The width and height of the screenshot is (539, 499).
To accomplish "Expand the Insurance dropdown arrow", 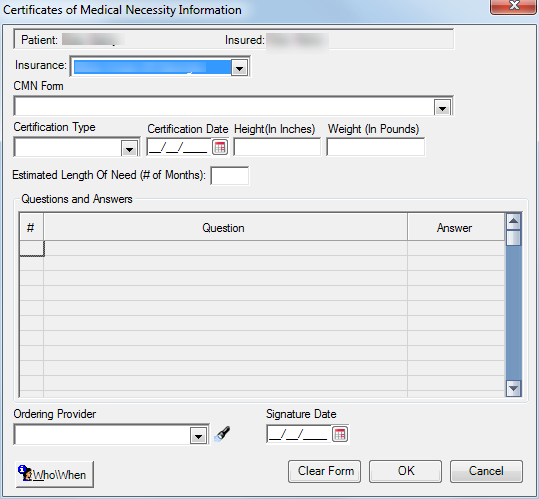I will pyautogui.click(x=239, y=68).
